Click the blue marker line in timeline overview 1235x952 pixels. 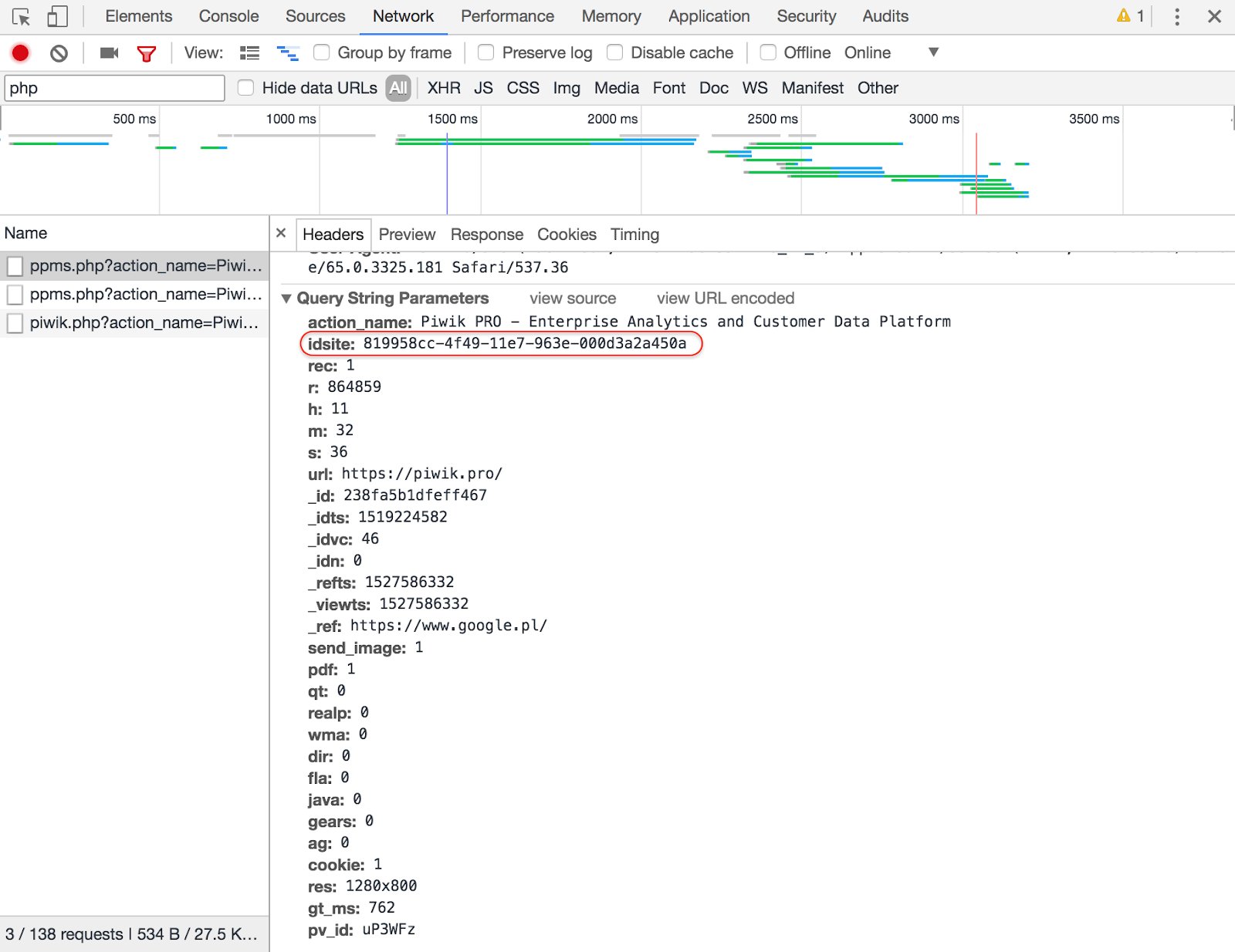(x=447, y=174)
